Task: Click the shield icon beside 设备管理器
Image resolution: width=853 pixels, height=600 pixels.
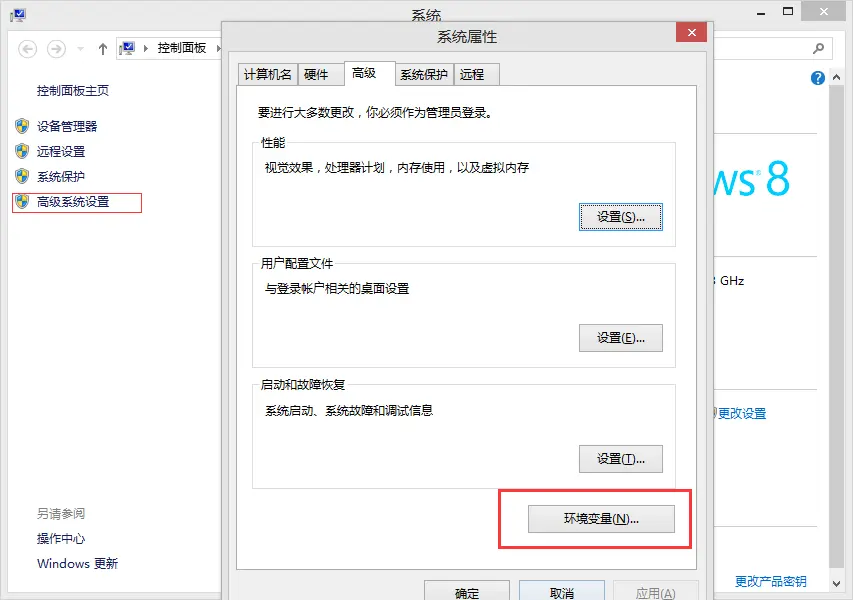Action: pos(22,126)
